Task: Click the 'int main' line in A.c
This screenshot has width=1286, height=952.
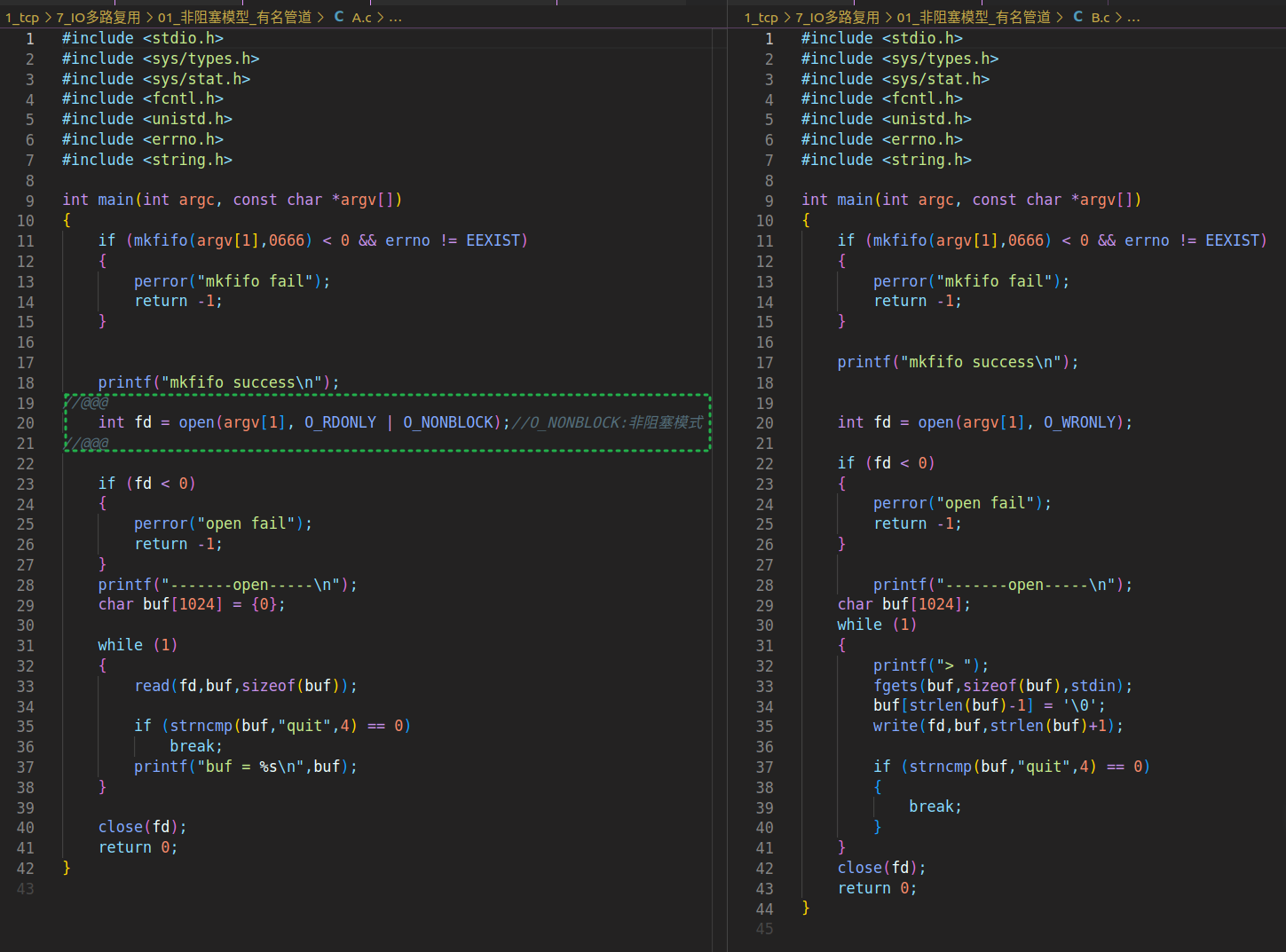Action: coord(233,200)
